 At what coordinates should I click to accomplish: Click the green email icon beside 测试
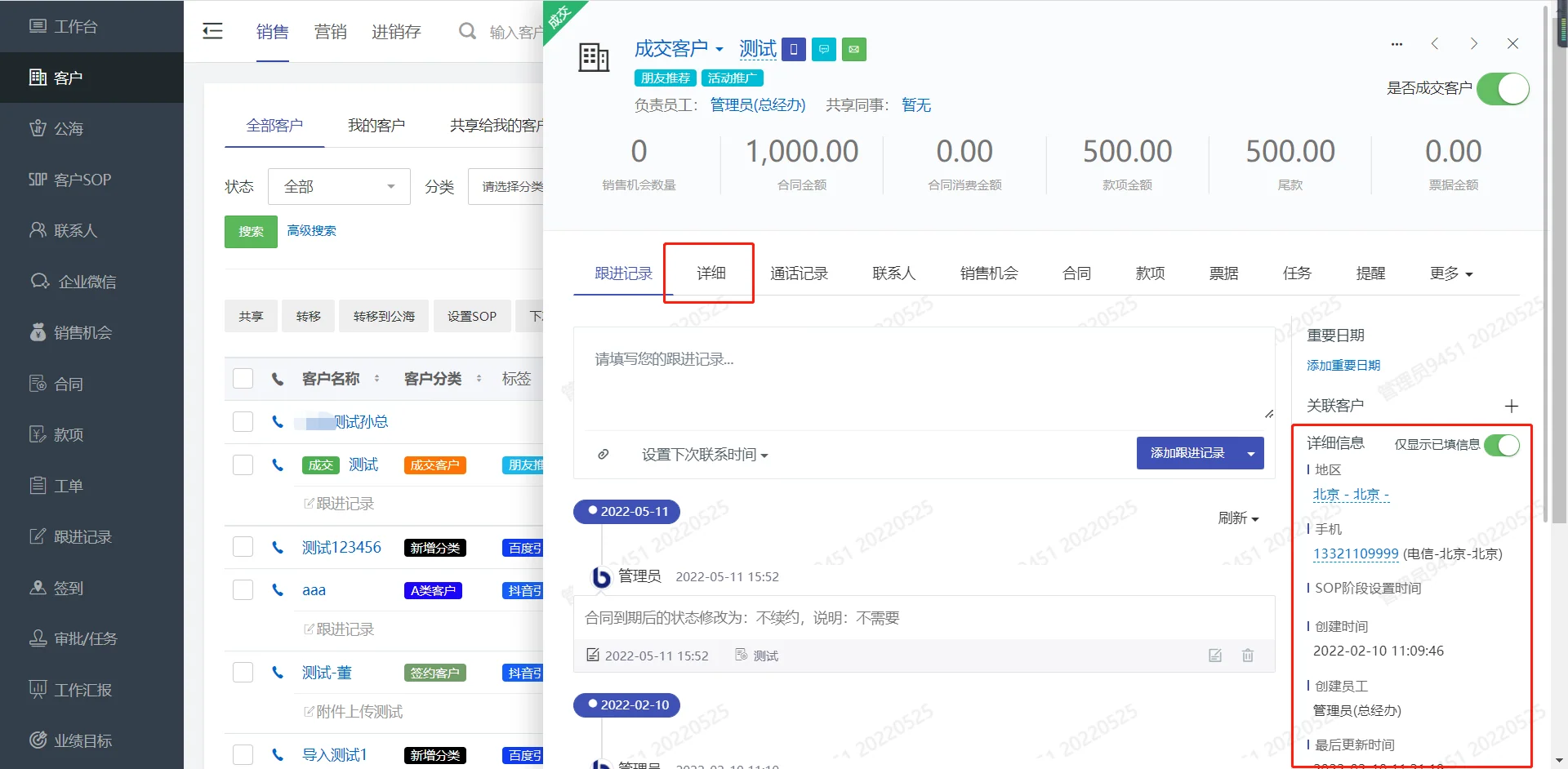point(854,50)
